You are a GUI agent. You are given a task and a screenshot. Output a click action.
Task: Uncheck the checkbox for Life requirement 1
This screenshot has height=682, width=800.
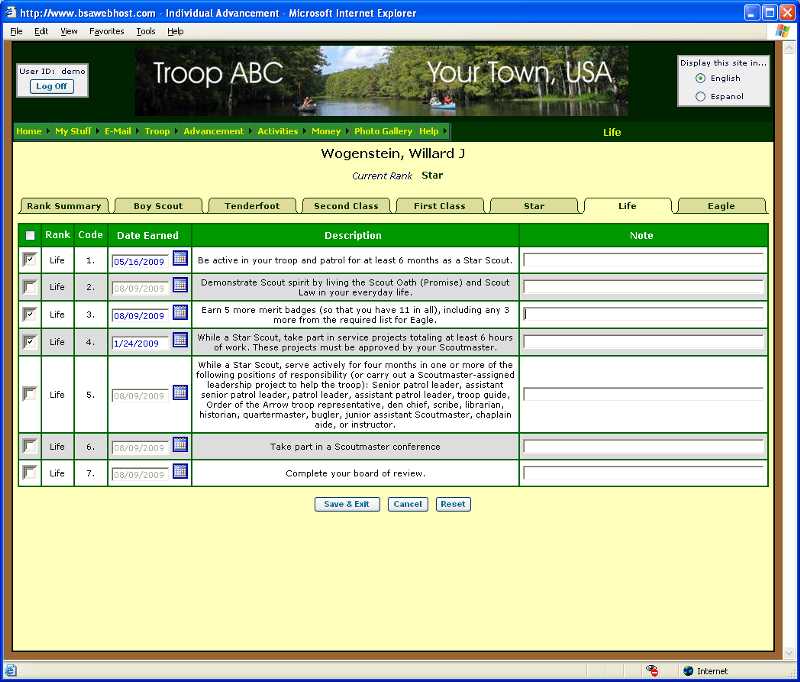[30, 260]
